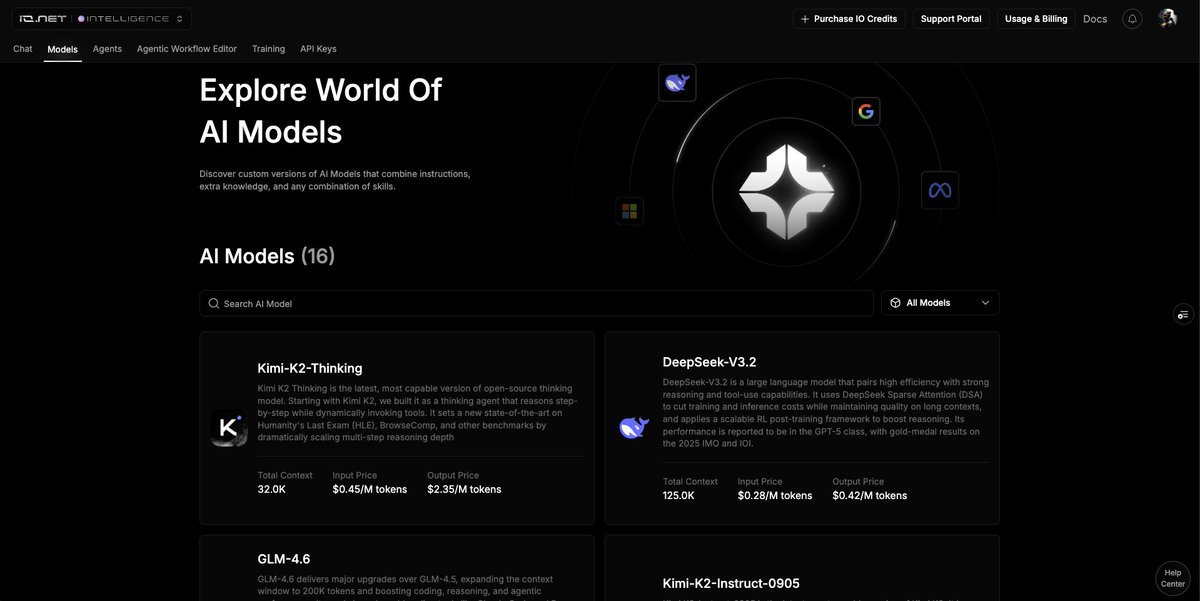Click the $0.42/M tokens output price
This screenshot has height=601, width=1200.
click(870, 495)
